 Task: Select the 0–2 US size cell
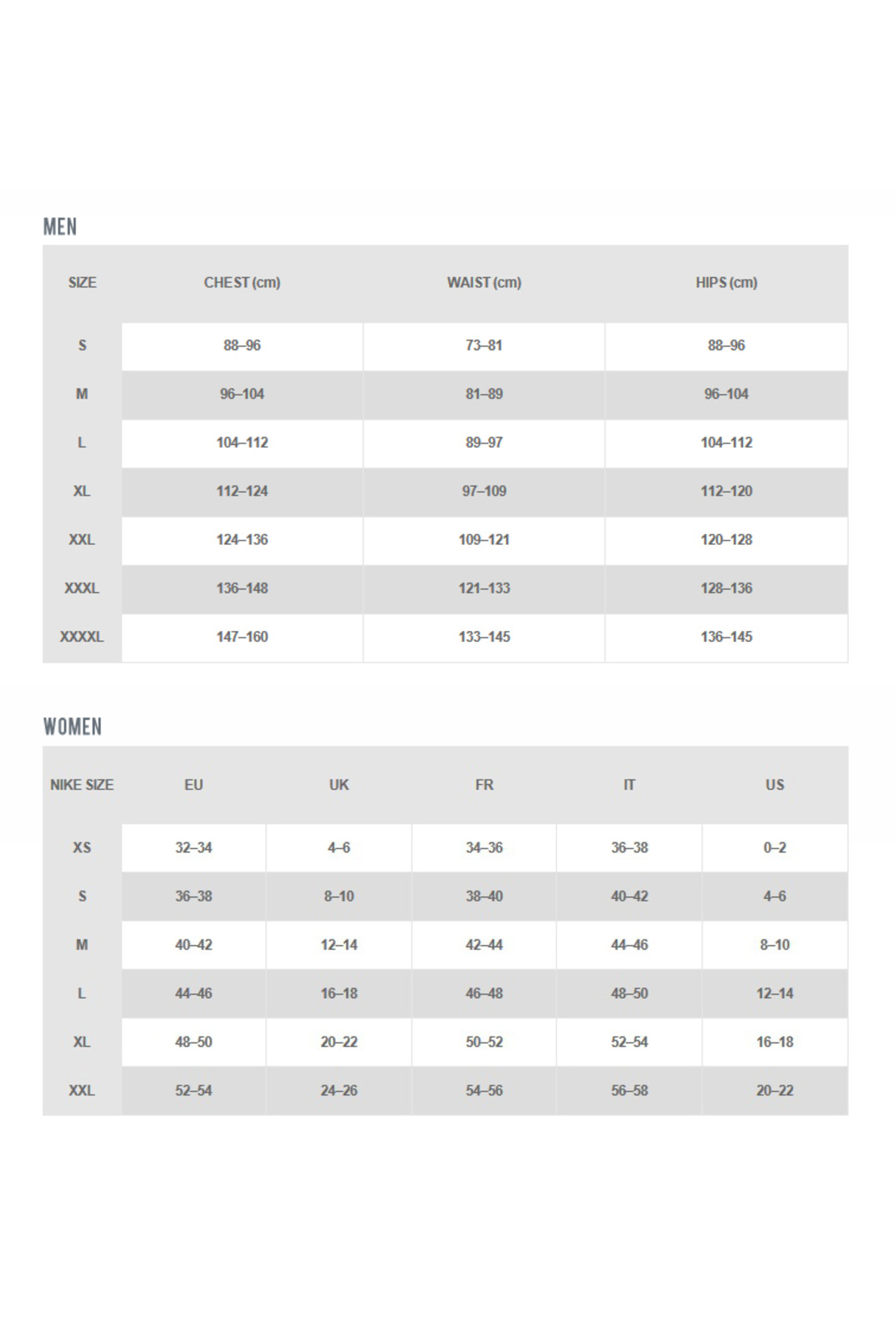click(774, 847)
